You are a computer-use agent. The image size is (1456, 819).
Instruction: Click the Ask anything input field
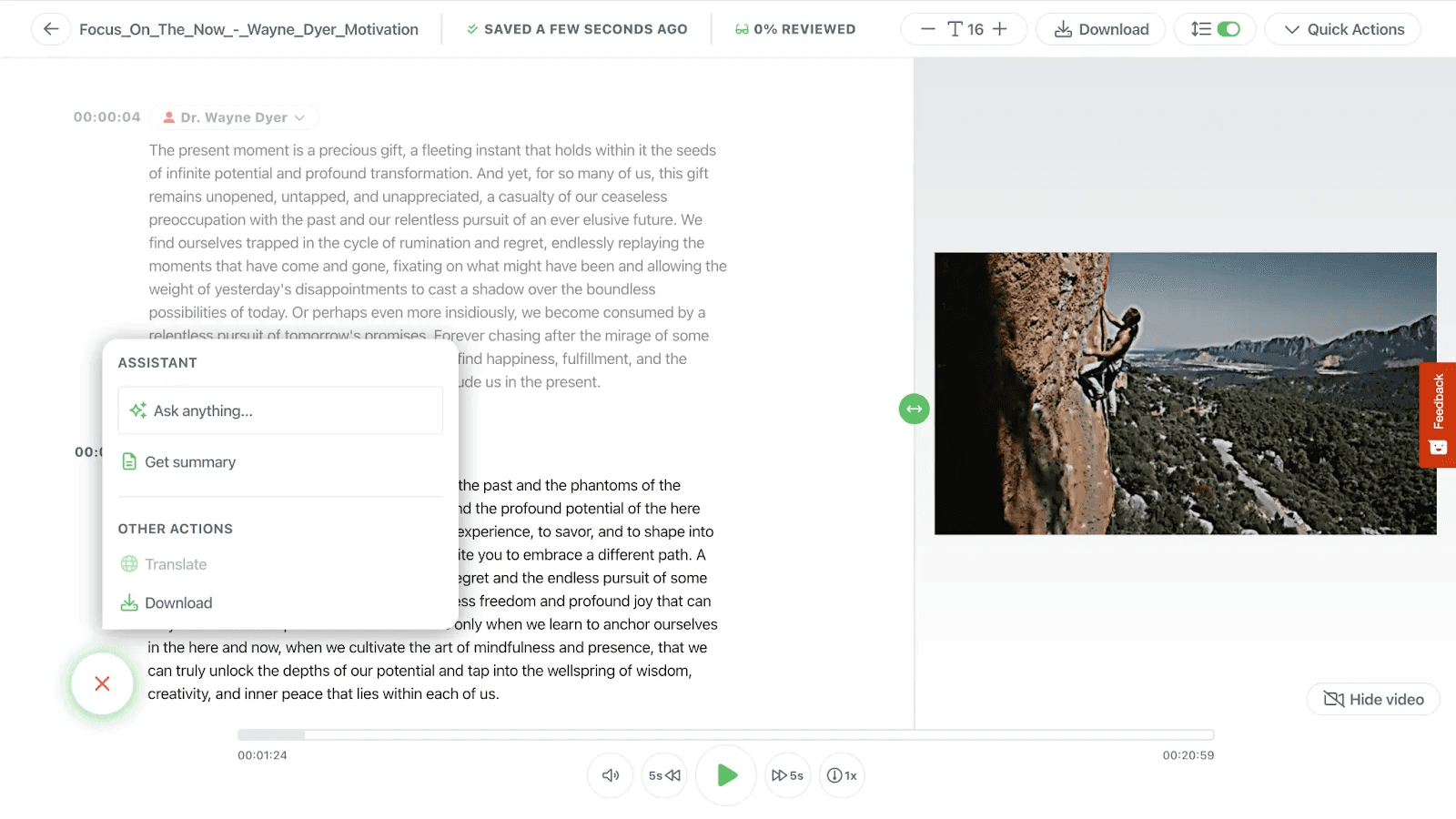click(280, 410)
